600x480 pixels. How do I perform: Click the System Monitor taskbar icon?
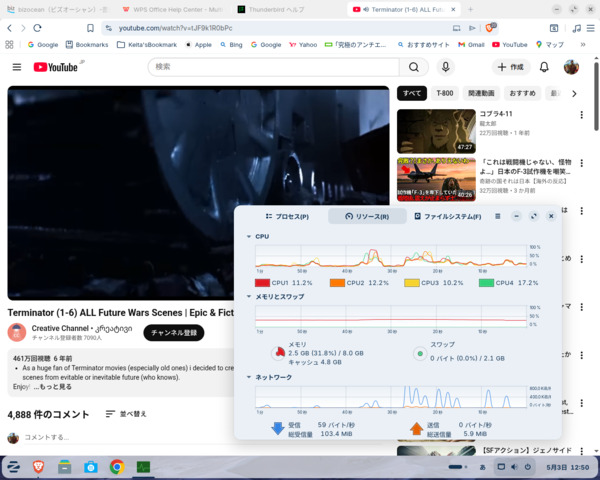tap(143, 467)
